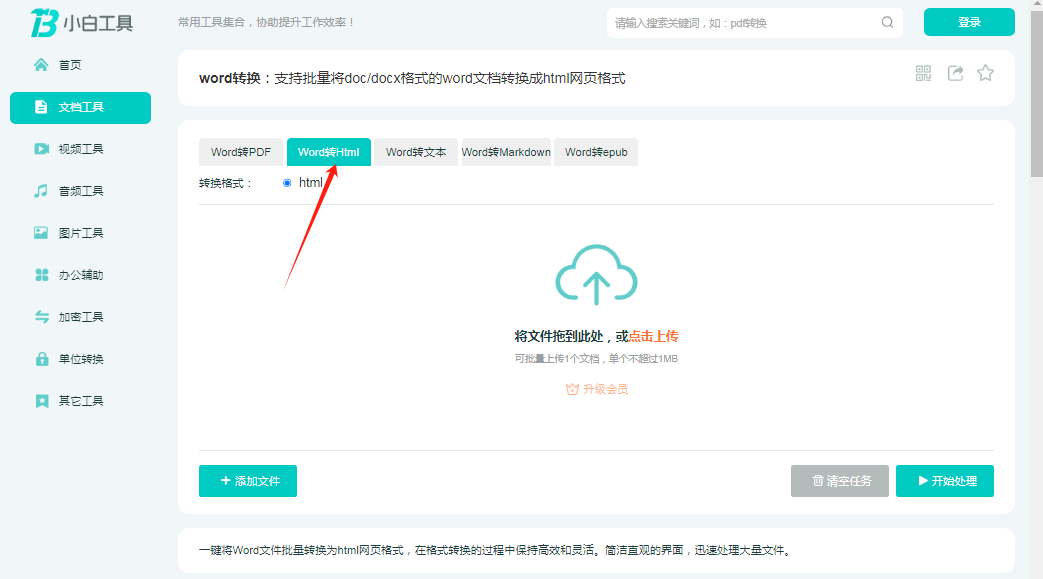The height and width of the screenshot is (579, 1043).
Task: Click the 小白工具 logo icon
Action: point(45,23)
